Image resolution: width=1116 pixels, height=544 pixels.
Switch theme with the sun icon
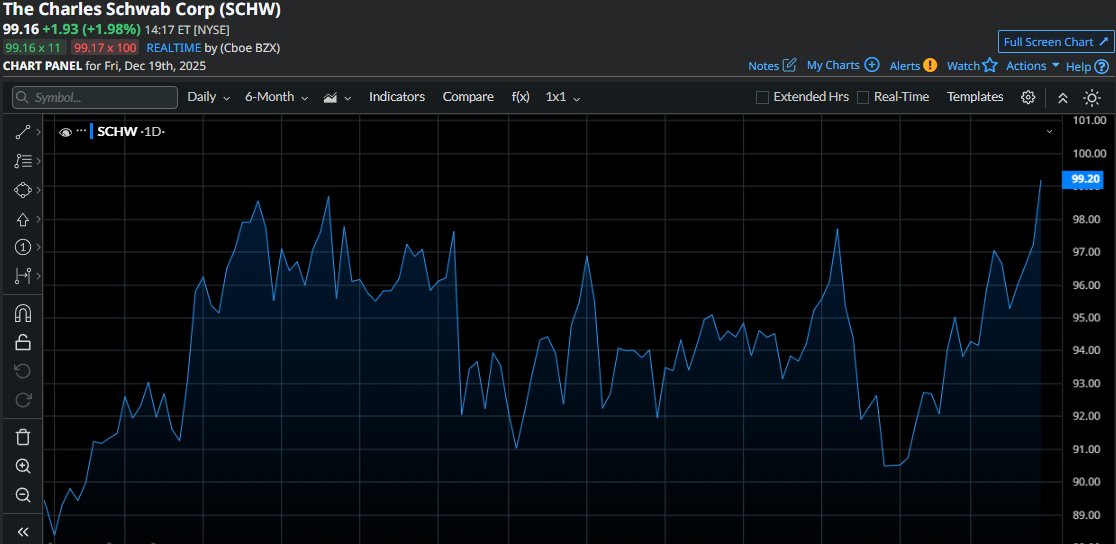coord(1092,98)
